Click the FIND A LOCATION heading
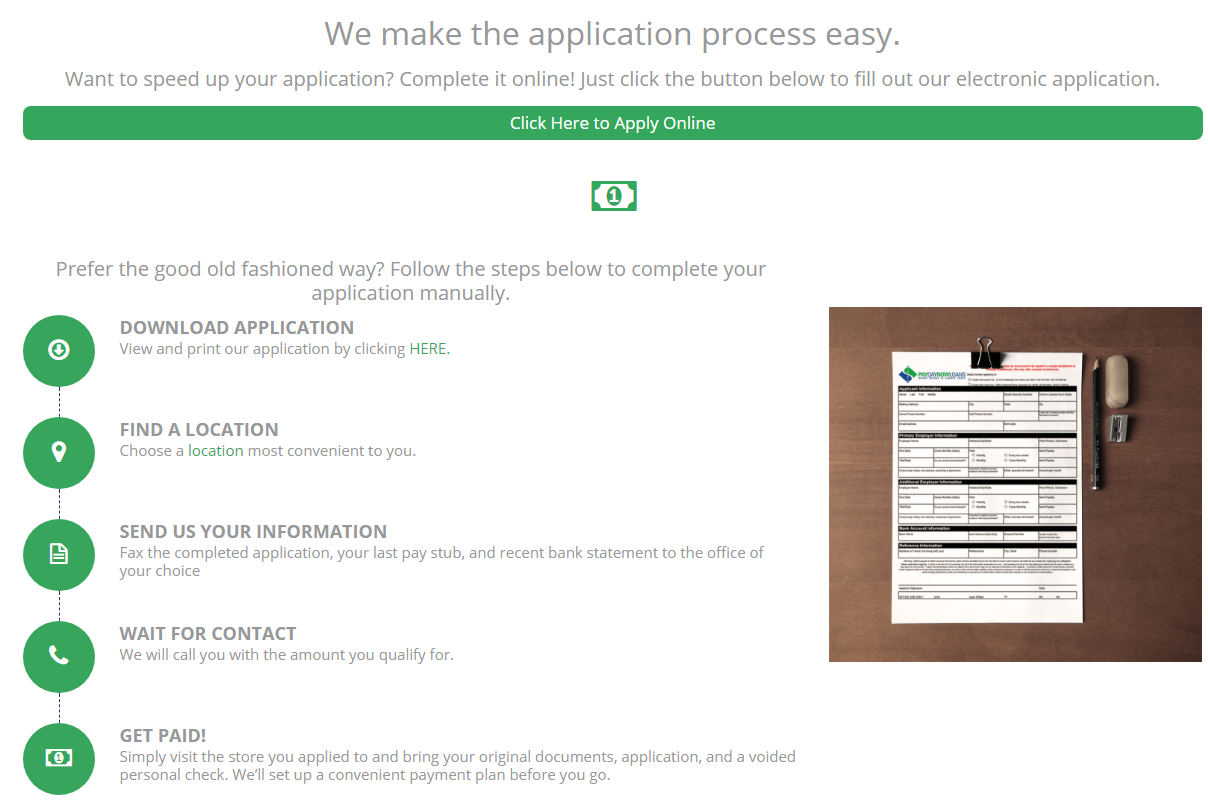This screenshot has width=1208, height=810. pos(199,429)
